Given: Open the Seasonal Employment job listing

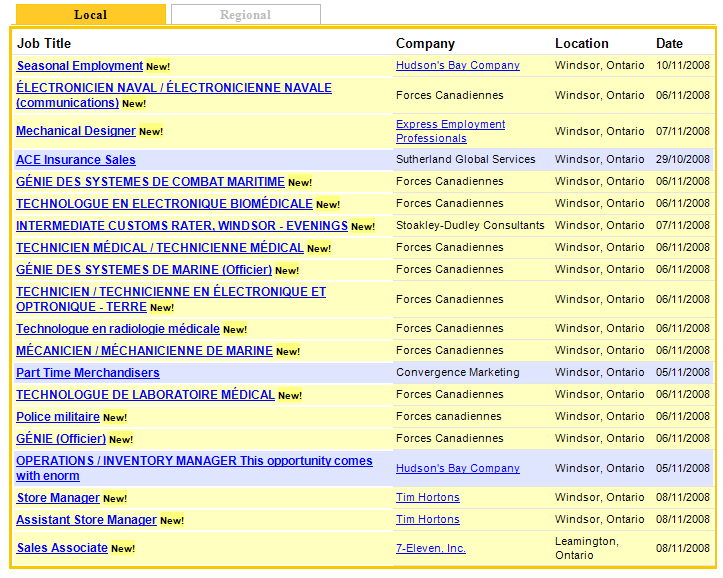Looking at the screenshot, I should point(80,66).
